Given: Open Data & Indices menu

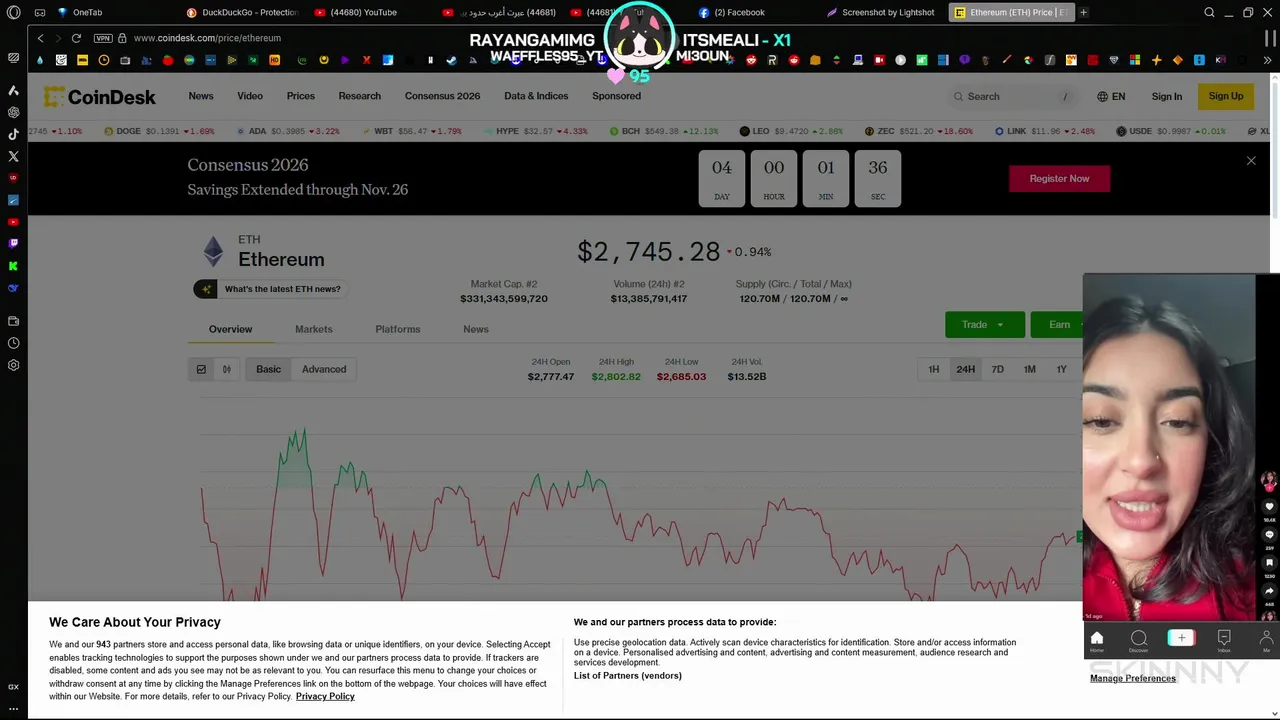Looking at the screenshot, I should point(536,96).
